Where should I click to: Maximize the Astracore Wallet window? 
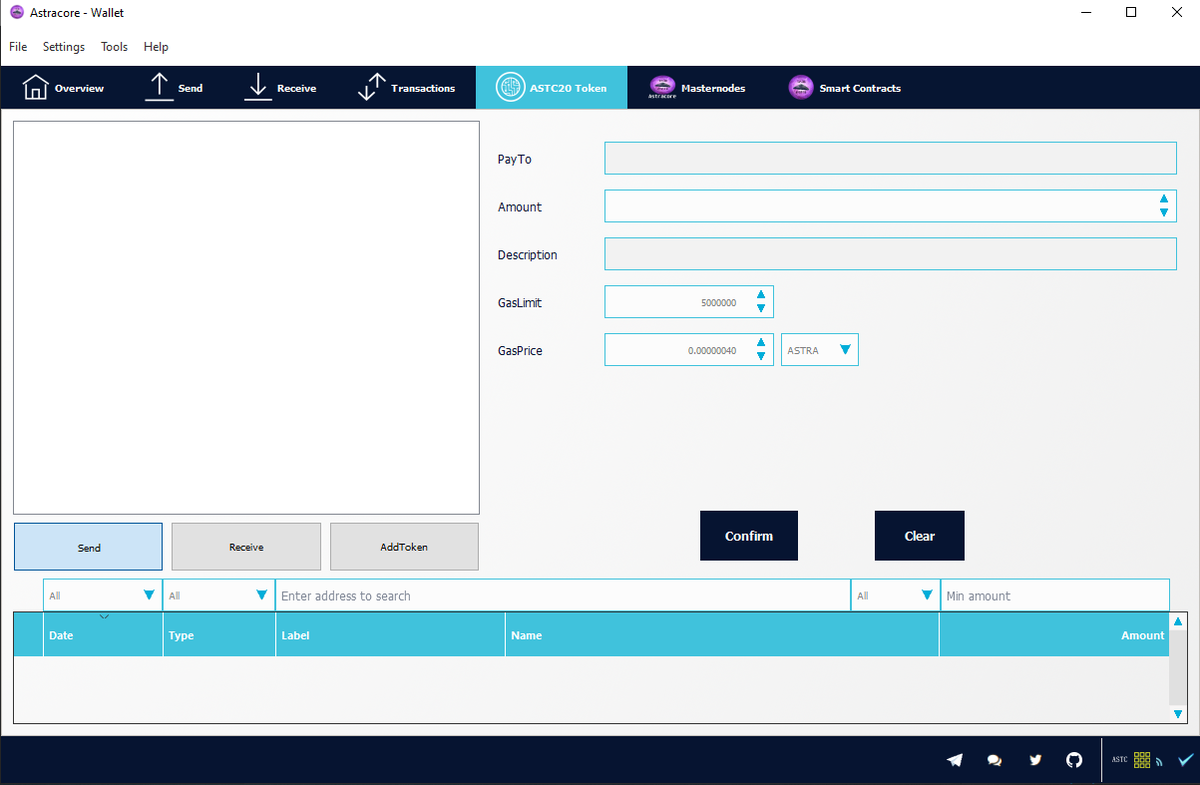[1131, 12]
